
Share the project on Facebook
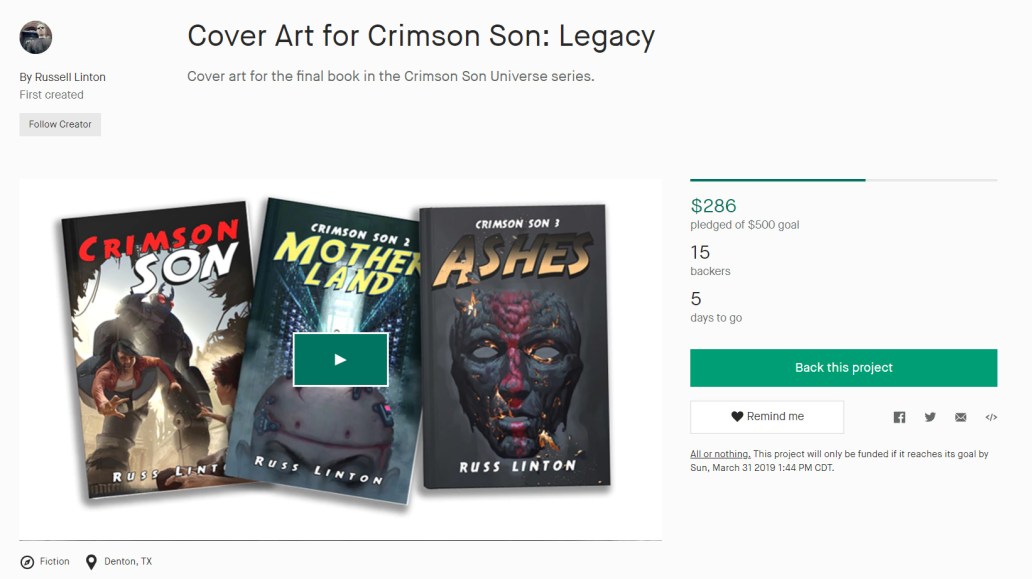coord(898,417)
